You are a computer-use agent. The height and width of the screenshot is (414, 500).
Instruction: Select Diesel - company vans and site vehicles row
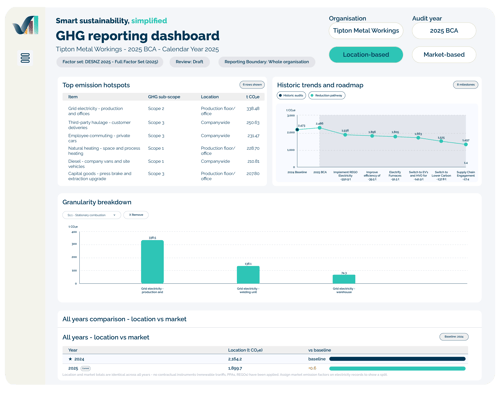163,164
